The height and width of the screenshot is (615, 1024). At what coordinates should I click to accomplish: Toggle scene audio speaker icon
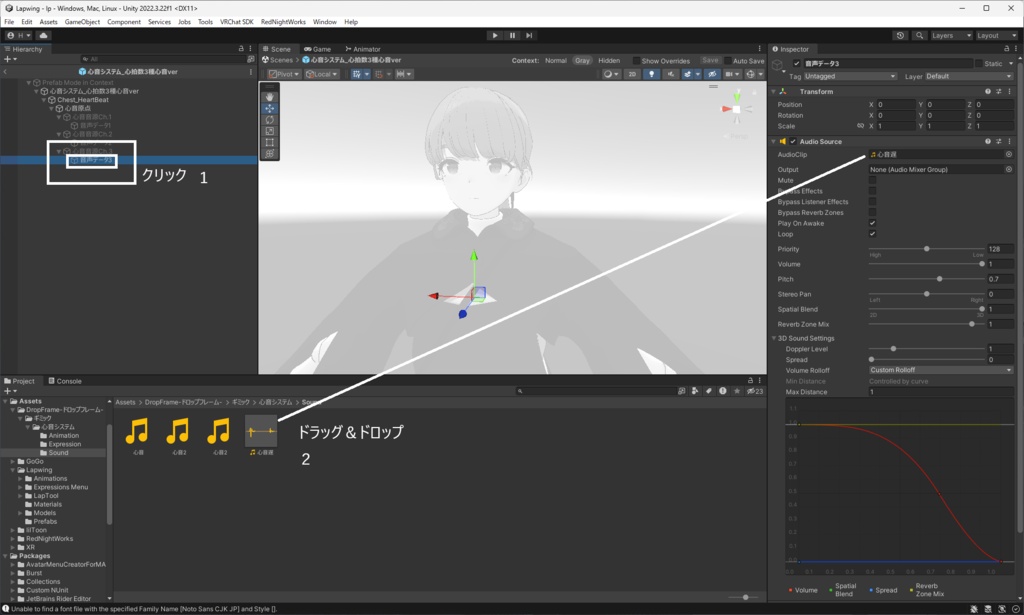point(671,74)
